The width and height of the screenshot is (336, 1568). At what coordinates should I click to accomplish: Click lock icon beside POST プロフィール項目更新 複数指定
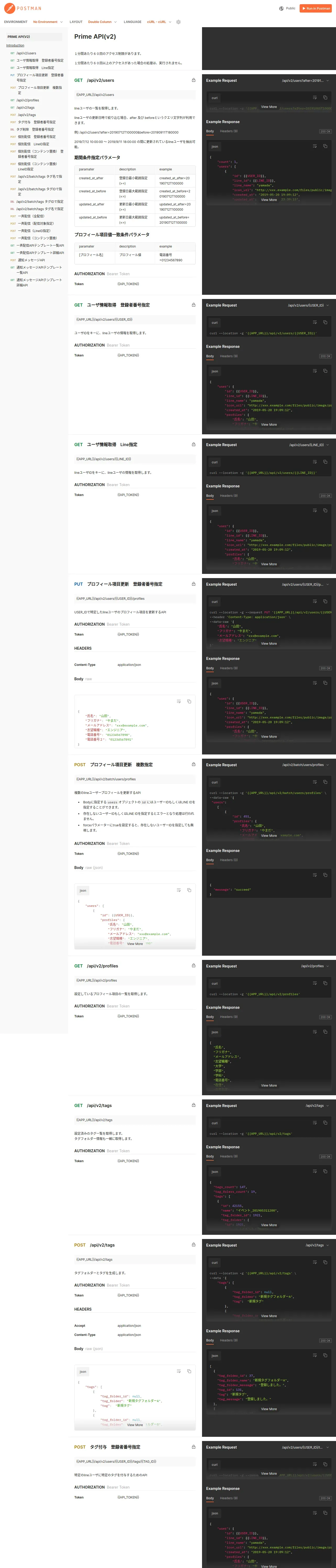pos(194,764)
